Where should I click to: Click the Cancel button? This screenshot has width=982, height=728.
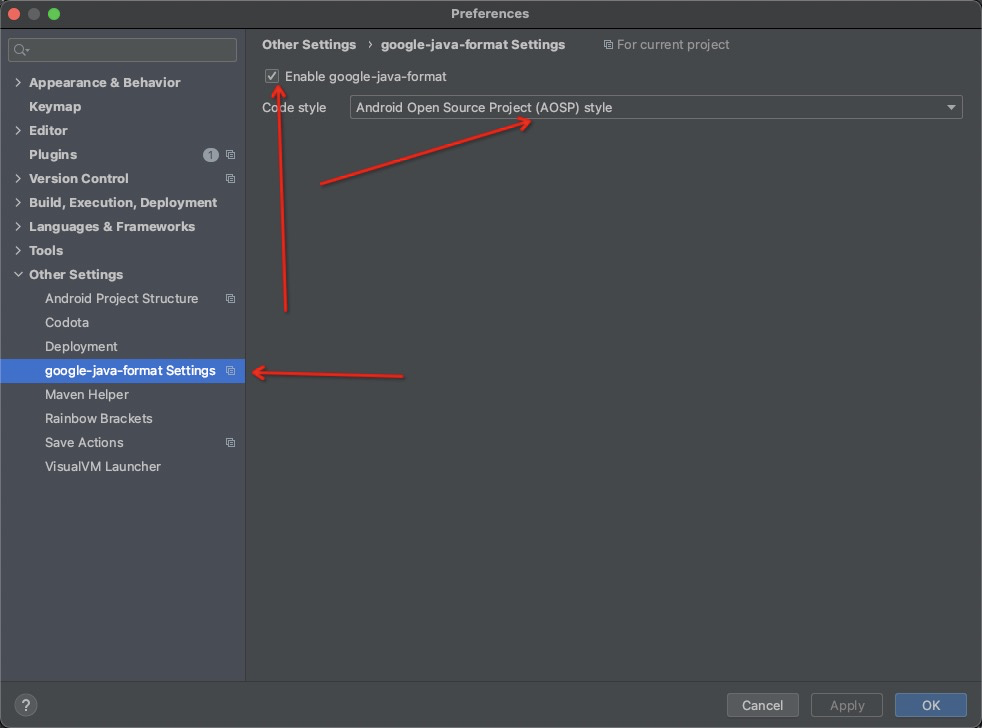click(762, 705)
